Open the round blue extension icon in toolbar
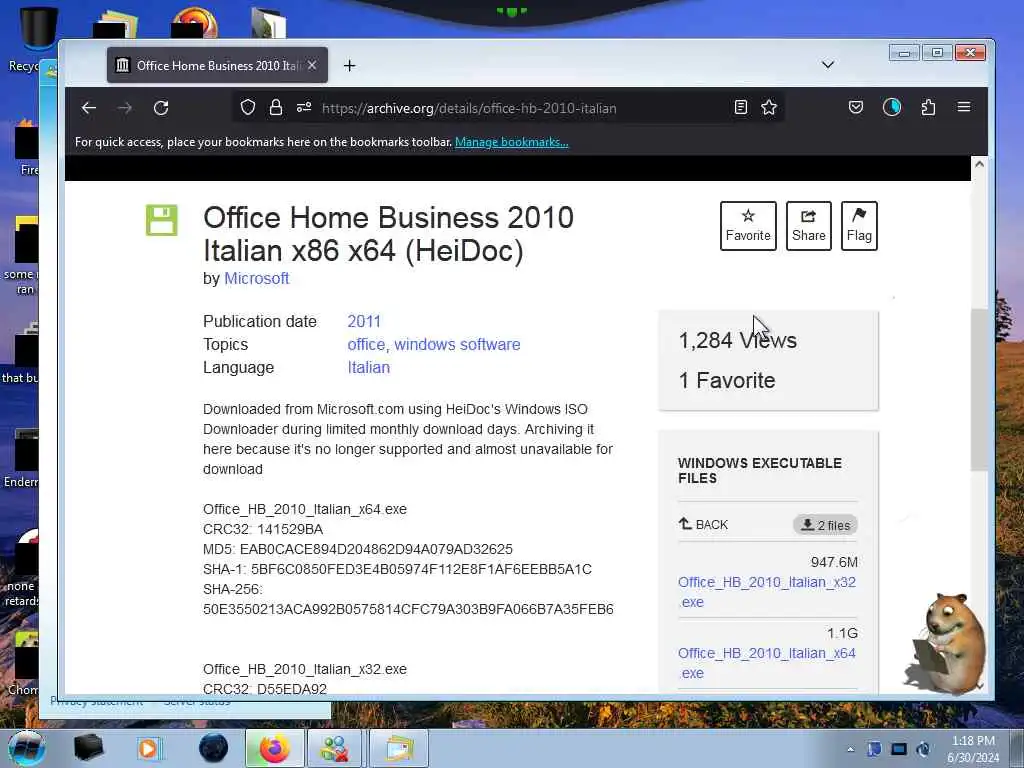Screen dimensions: 1024x768 point(891,107)
